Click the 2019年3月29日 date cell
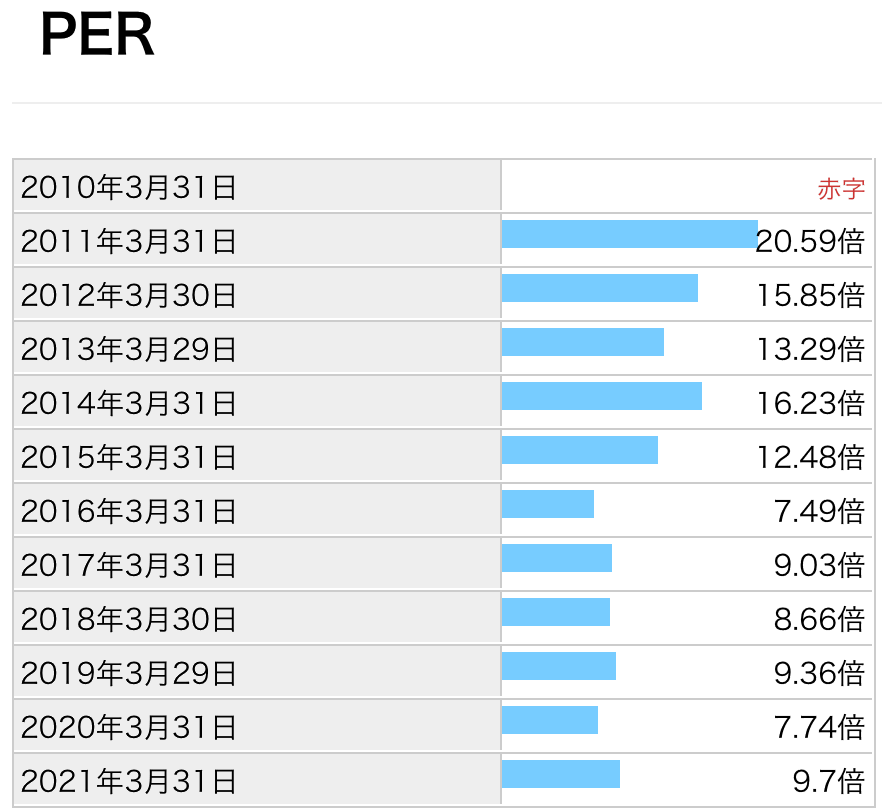The height and width of the screenshot is (812, 882). [257, 672]
